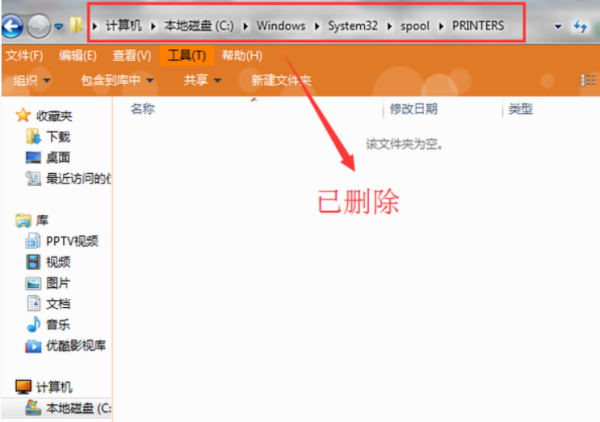Navigate to spool breadcrumb segment

[x=415, y=26]
